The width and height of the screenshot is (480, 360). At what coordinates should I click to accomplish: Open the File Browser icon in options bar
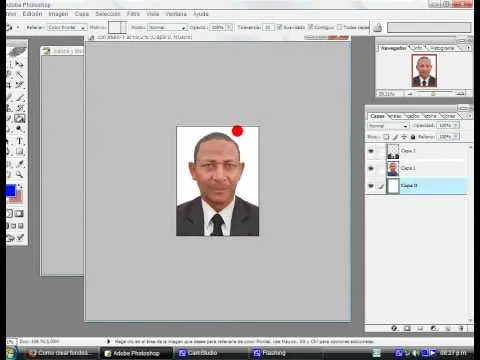pos(378,28)
